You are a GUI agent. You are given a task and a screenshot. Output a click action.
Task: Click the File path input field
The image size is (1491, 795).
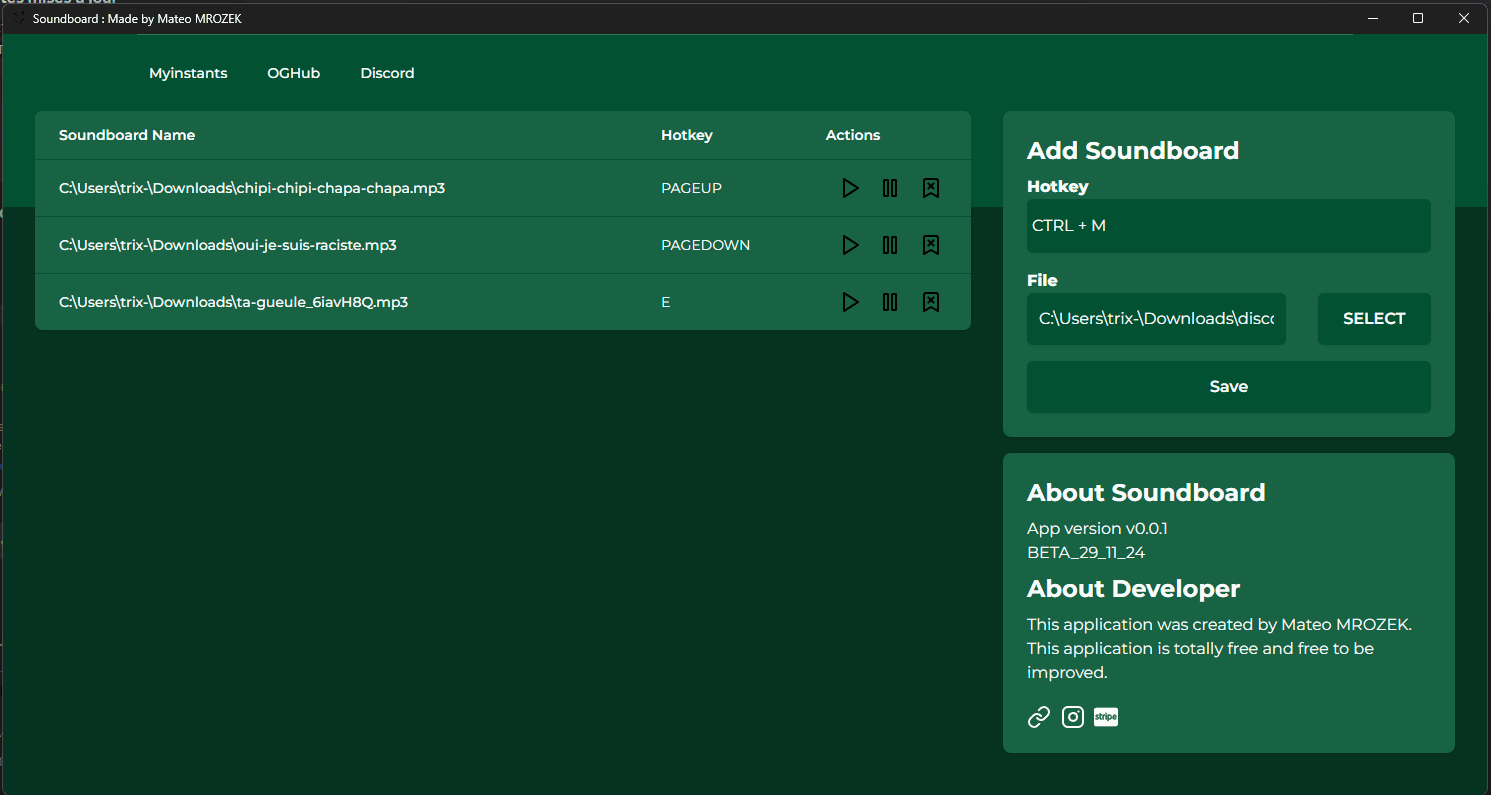pos(1156,319)
